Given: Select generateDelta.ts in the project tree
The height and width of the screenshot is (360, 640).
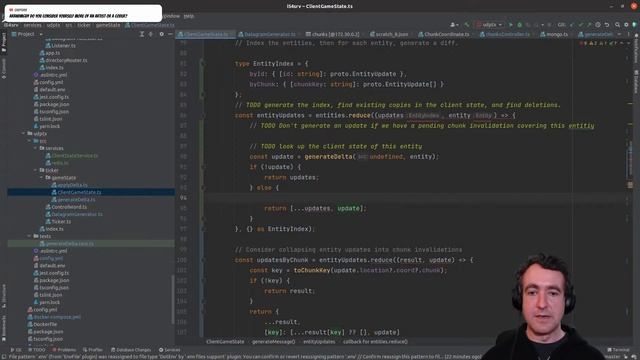Looking at the screenshot, I should 76,200.
